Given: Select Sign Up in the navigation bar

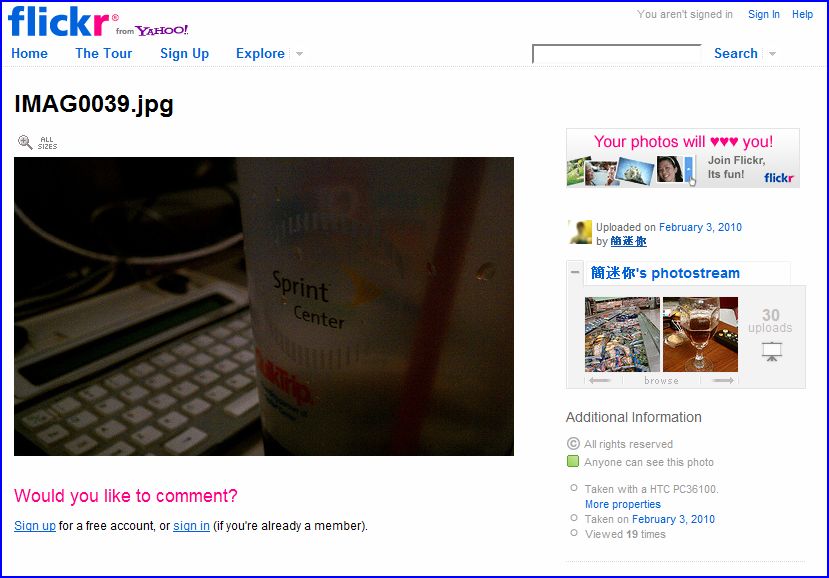Looking at the screenshot, I should point(185,54).
